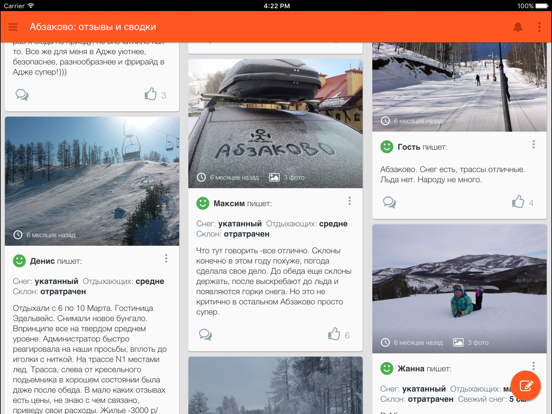This screenshot has height=414, width=552.
Task: Open the snowy forest photo below Максим's card
Action: [x=275, y=385]
